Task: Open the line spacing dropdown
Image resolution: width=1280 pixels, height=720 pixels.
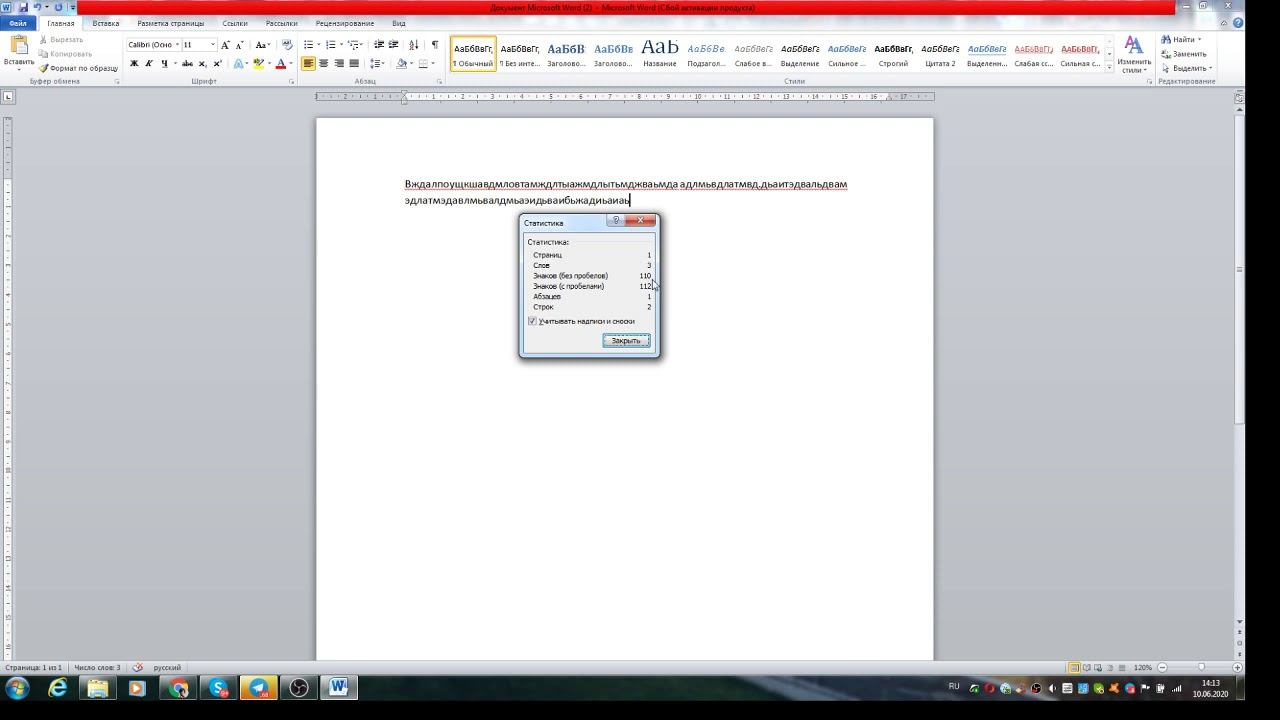Action: tap(377, 64)
